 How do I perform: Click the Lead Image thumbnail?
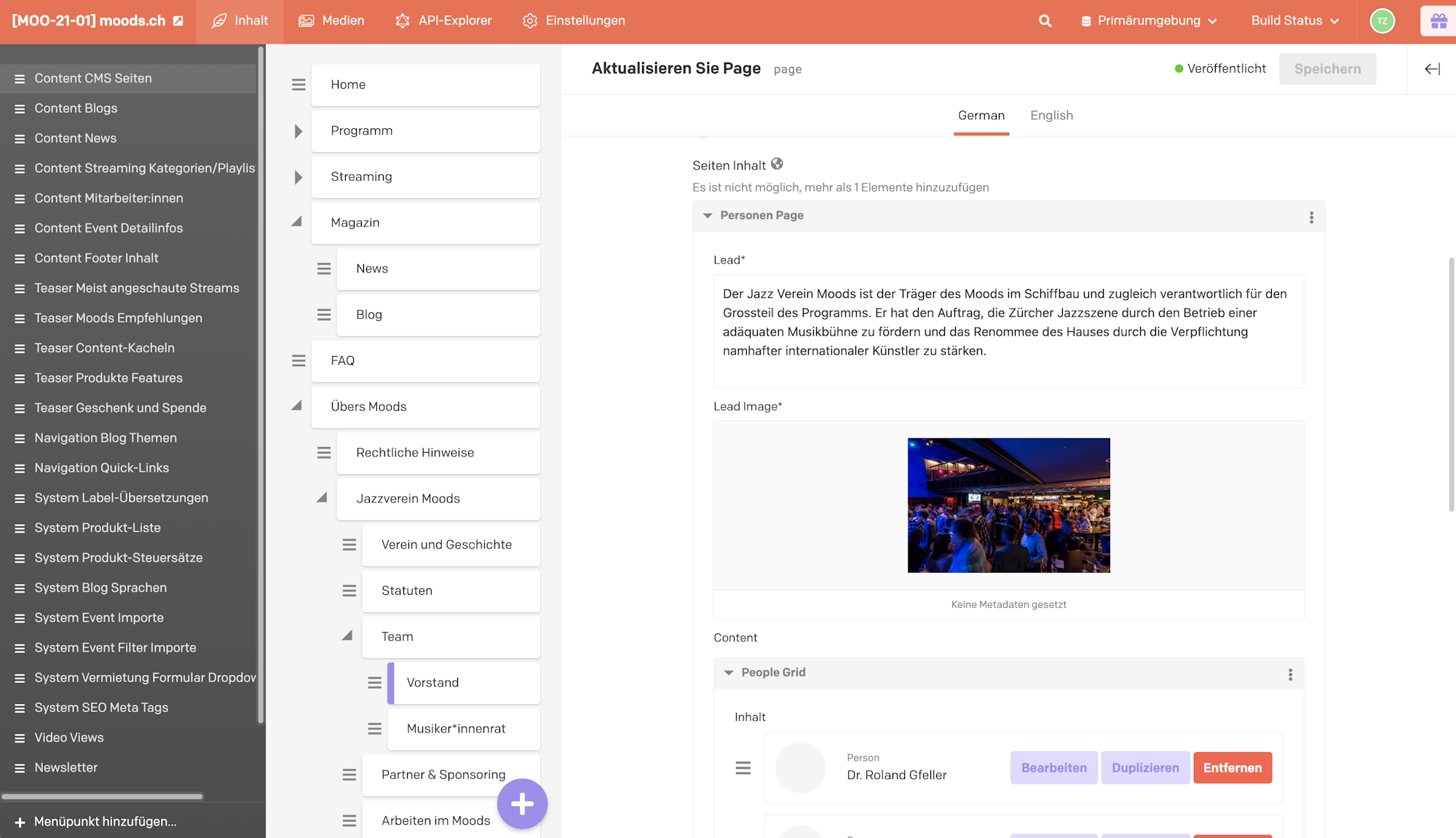[x=1008, y=505]
